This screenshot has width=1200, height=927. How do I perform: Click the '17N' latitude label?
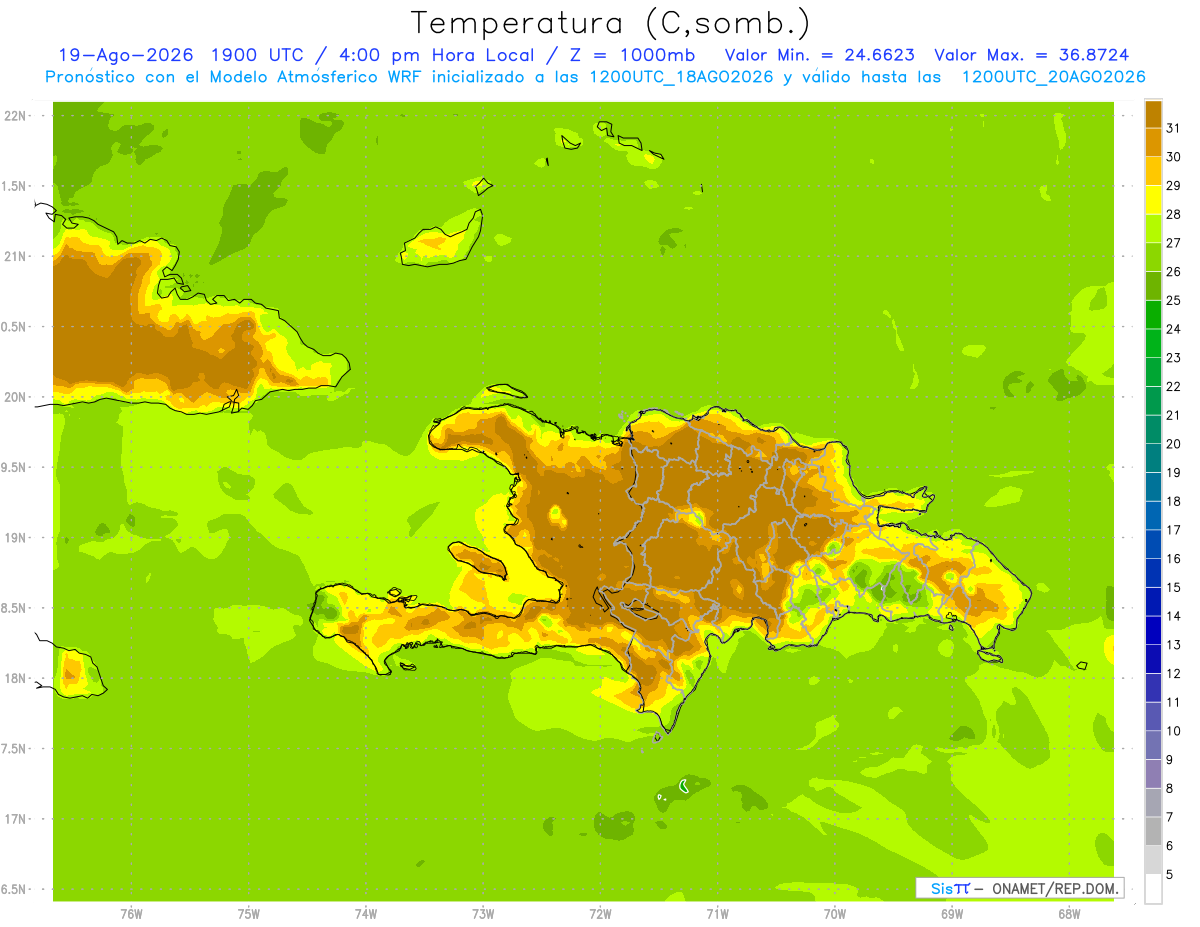[15, 819]
